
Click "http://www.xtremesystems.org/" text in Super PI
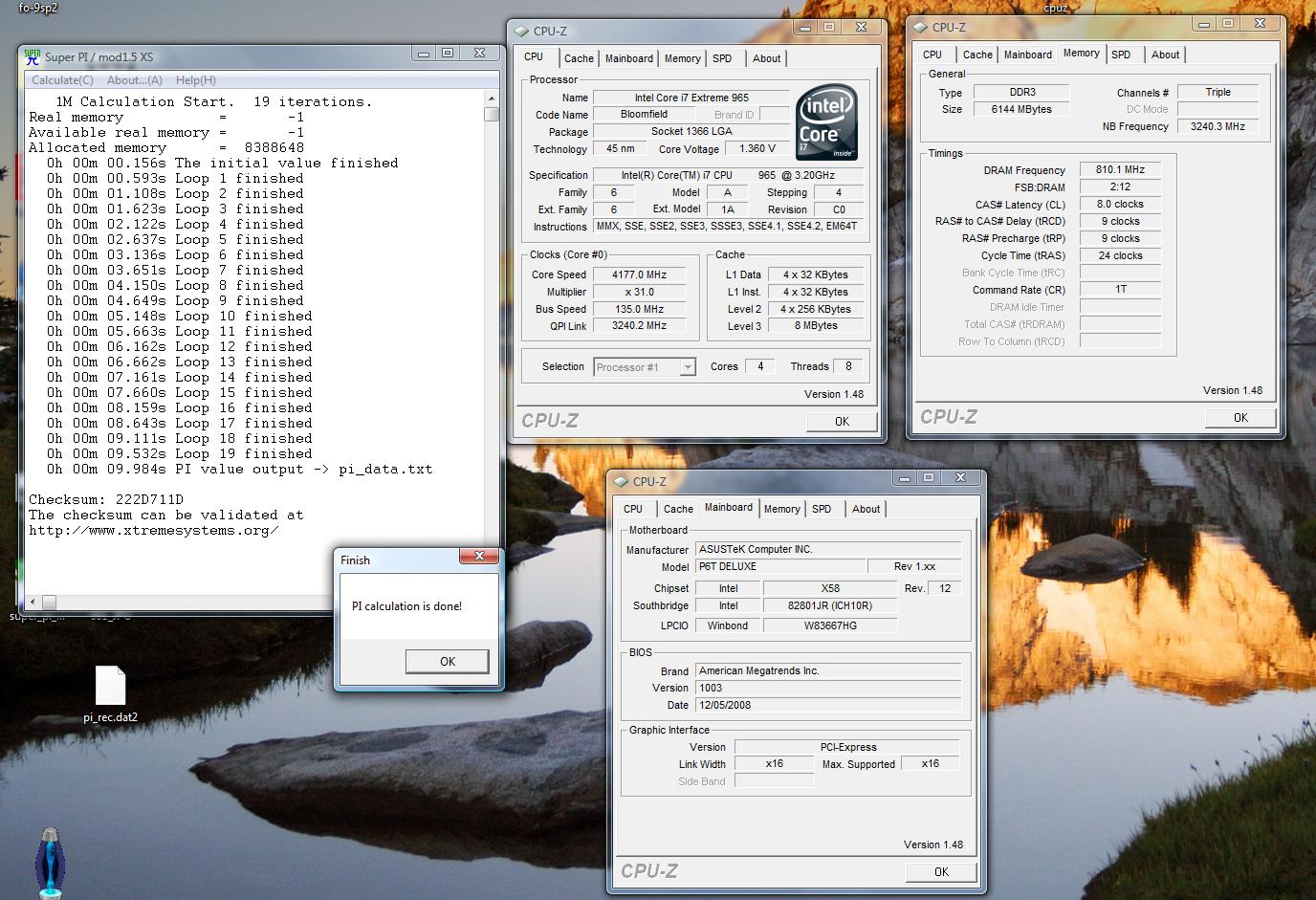point(154,530)
